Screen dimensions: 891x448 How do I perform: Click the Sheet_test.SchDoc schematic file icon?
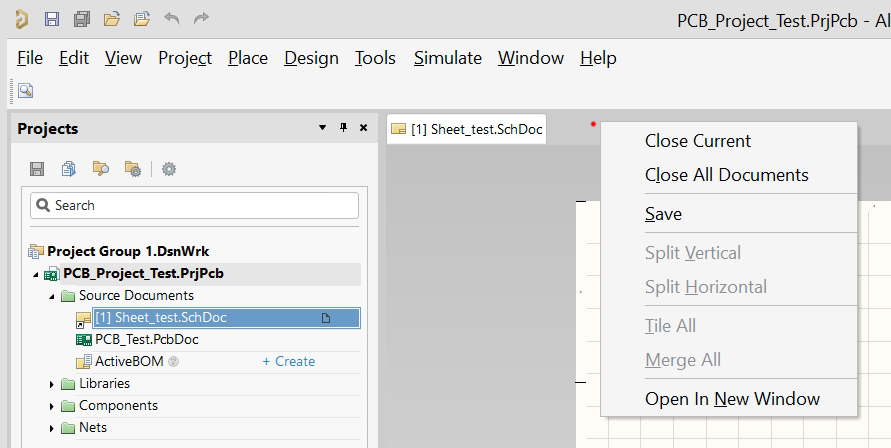click(84, 319)
